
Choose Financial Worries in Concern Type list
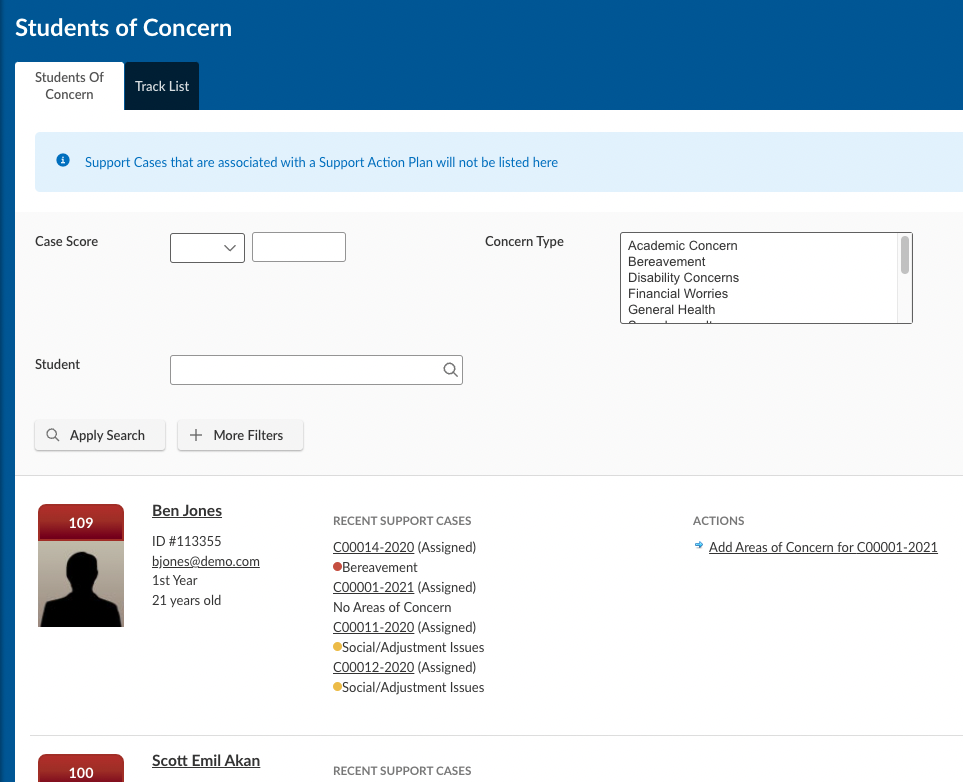coord(678,294)
